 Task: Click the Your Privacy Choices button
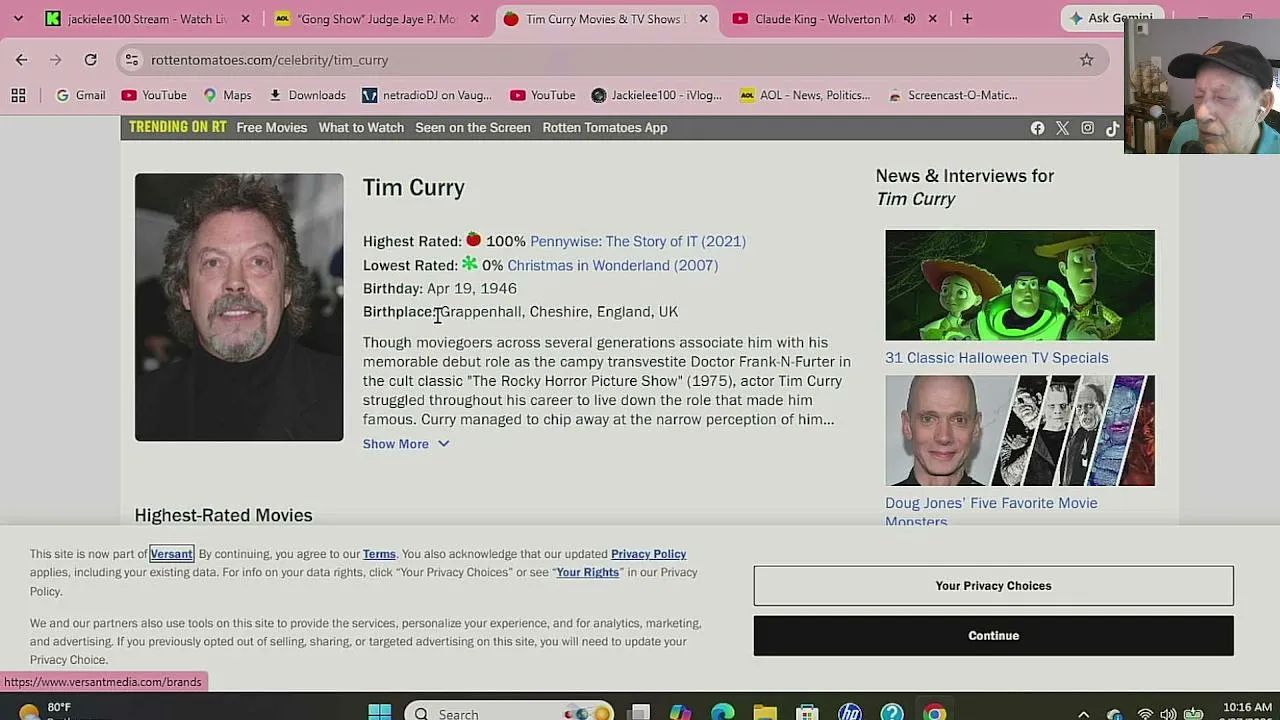[994, 586]
